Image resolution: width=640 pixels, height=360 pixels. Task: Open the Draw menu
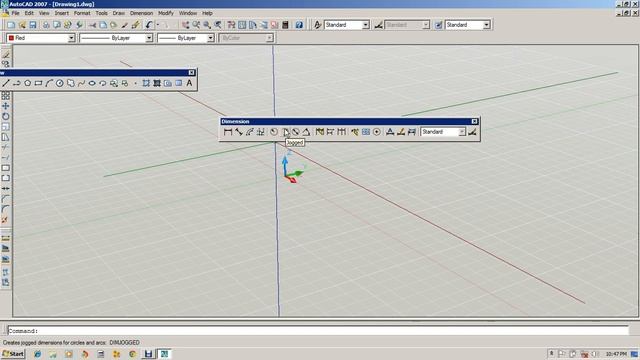tap(119, 13)
